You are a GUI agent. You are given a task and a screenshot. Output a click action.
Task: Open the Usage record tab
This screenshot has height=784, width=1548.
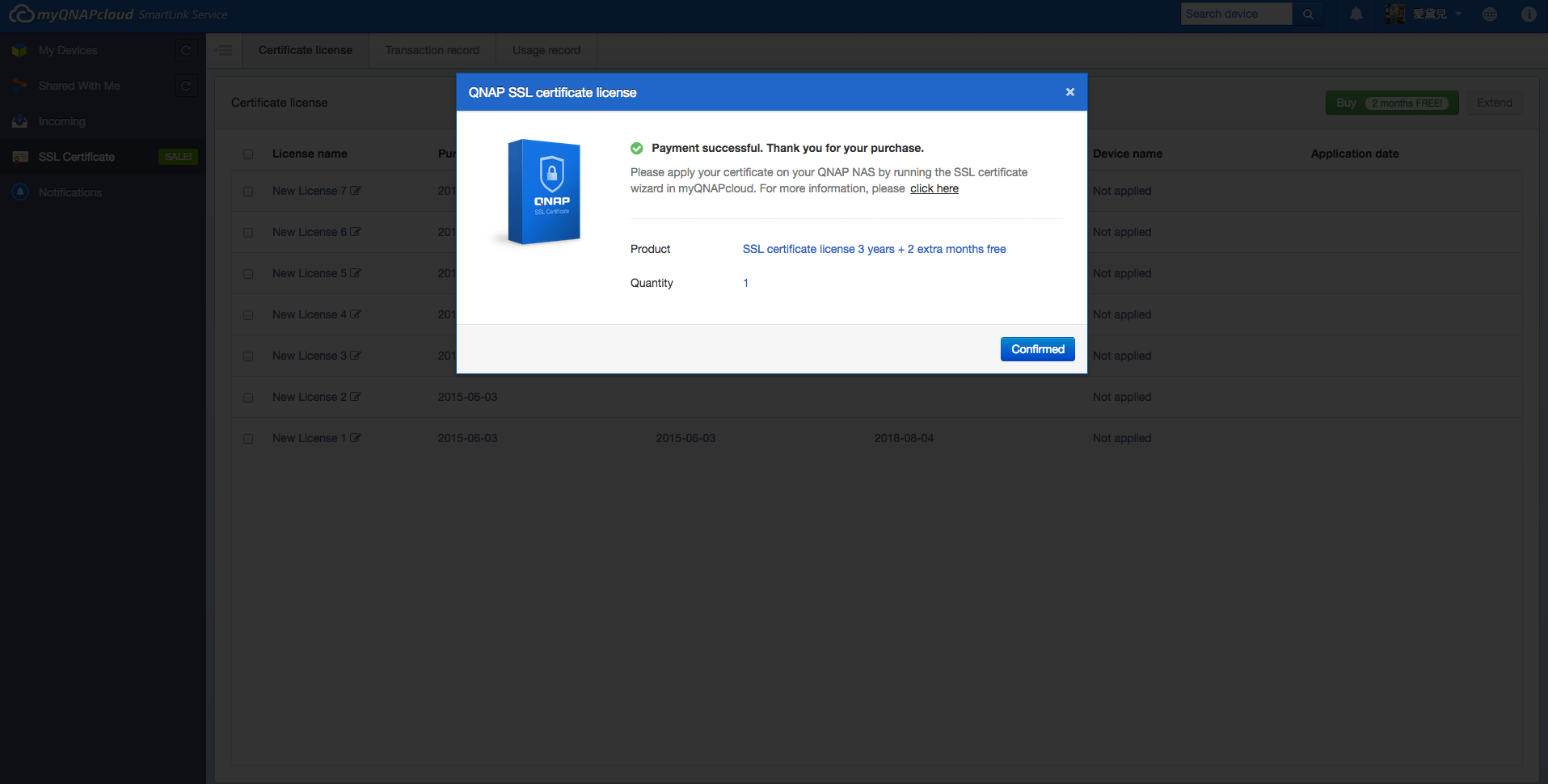click(546, 50)
